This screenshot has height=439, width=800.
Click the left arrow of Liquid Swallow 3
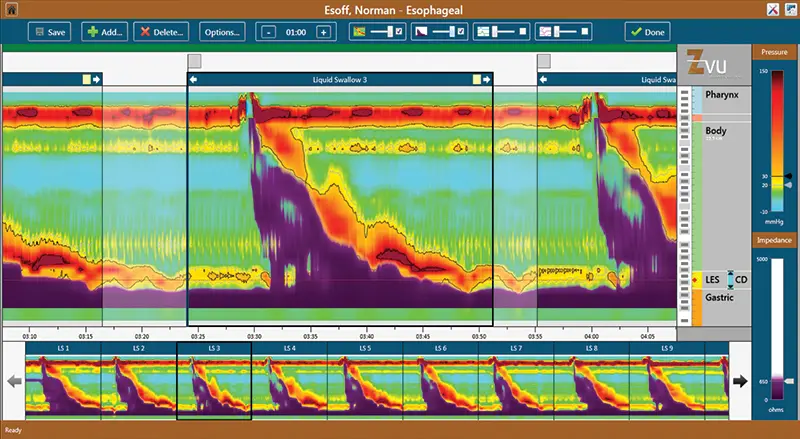194,79
